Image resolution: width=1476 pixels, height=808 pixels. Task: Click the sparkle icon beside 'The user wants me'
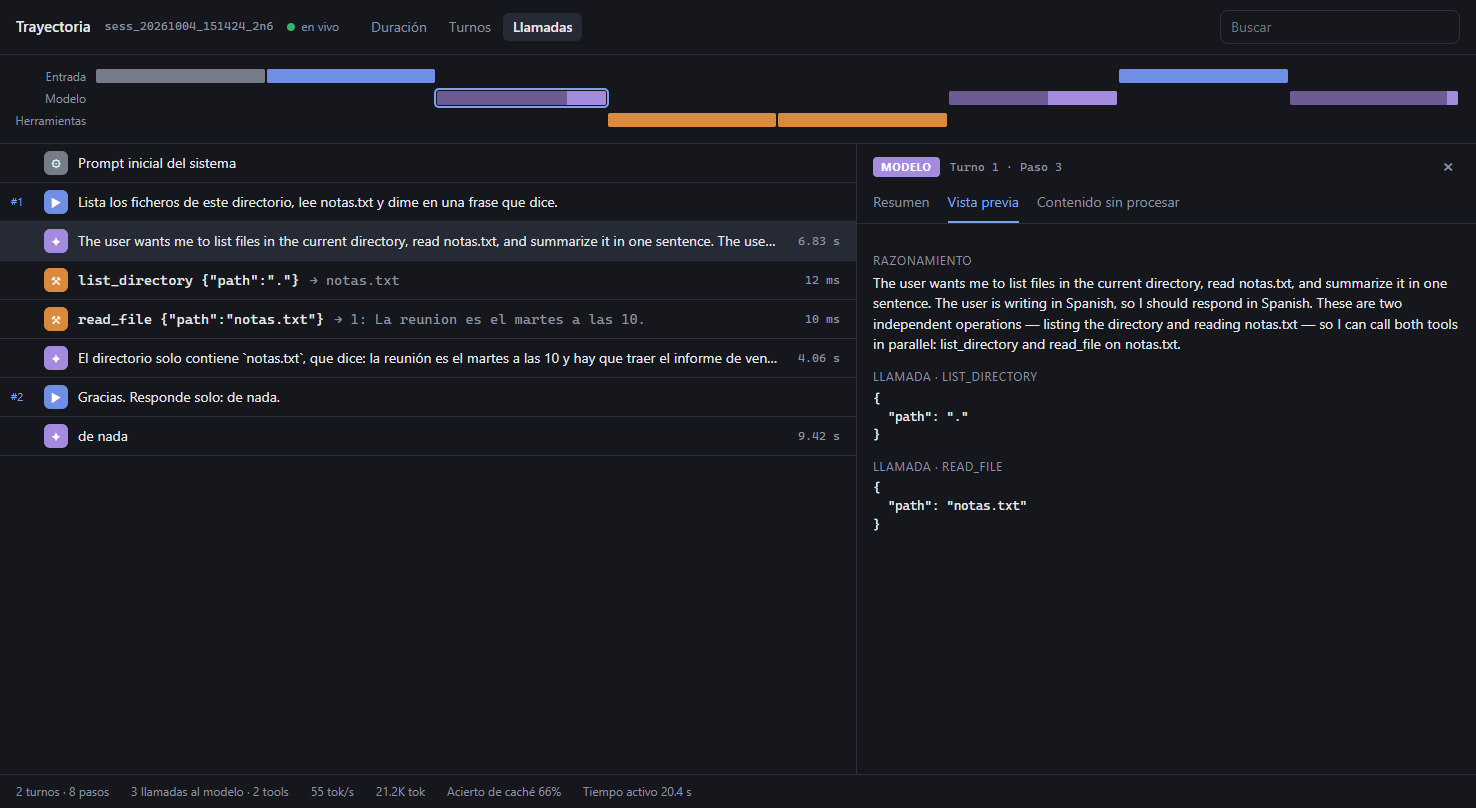tap(56, 241)
